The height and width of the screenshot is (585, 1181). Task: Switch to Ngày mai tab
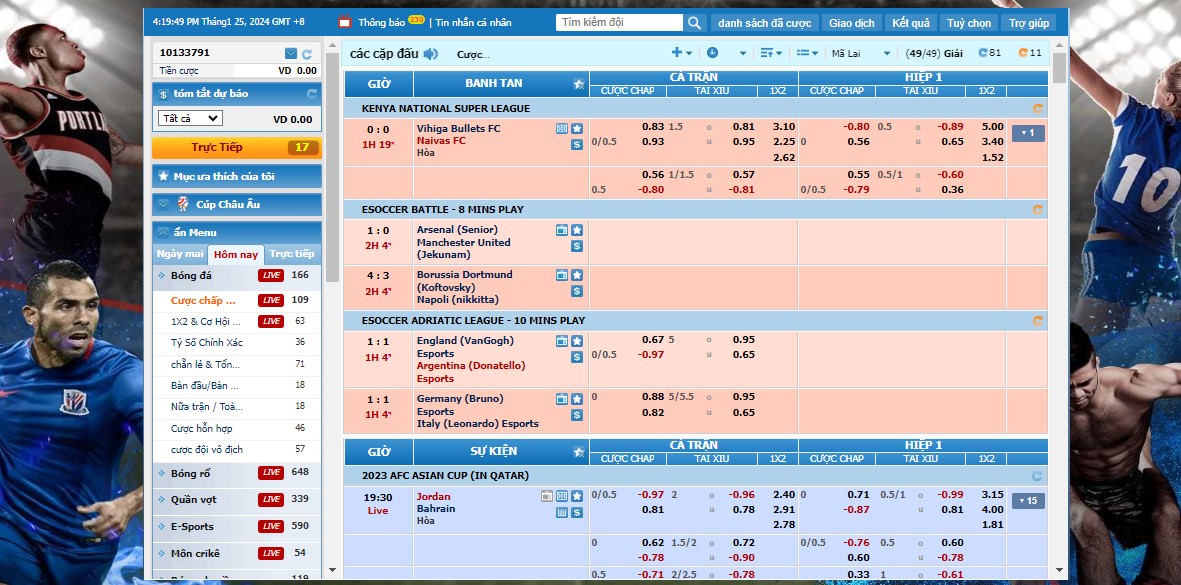pyautogui.click(x=180, y=254)
